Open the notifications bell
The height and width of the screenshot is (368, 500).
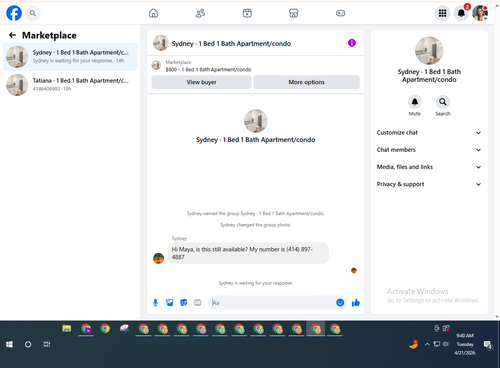pyautogui.click(x=461, y=13)
